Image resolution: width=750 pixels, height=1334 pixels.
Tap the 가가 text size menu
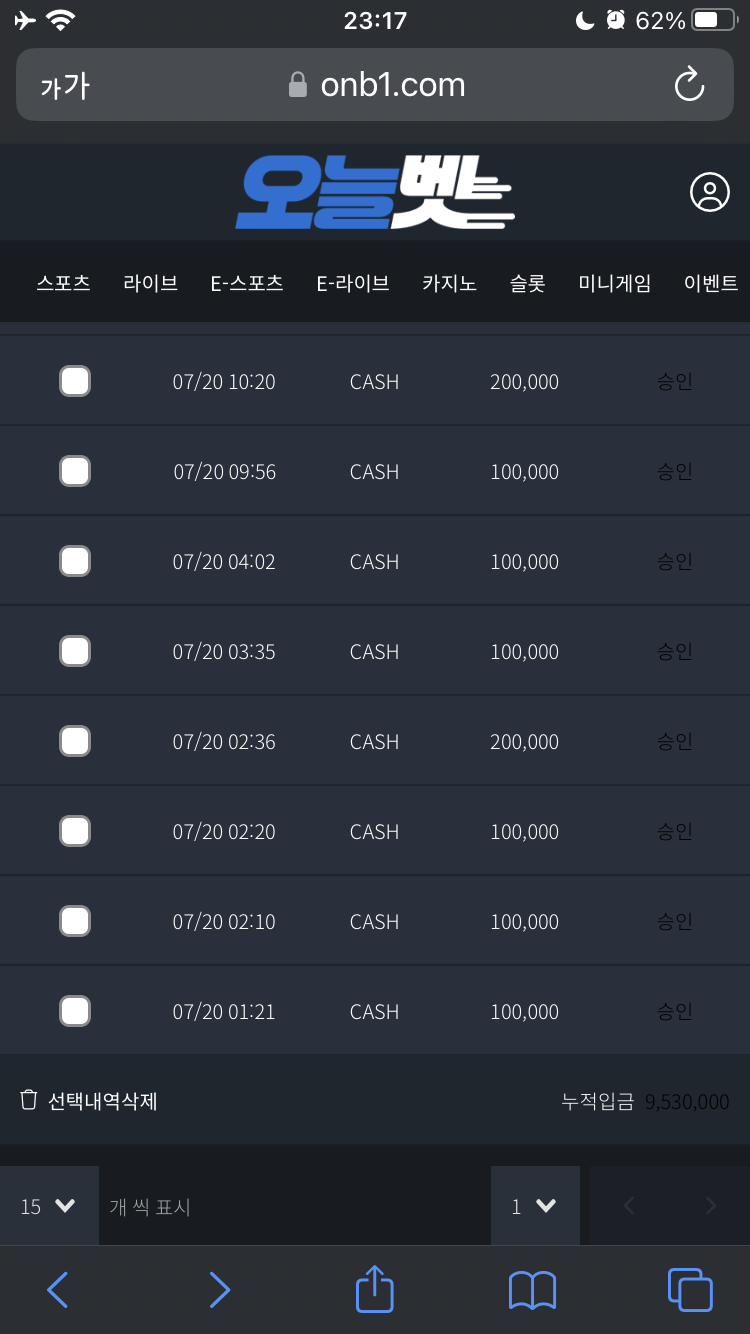tap(65, 86)
